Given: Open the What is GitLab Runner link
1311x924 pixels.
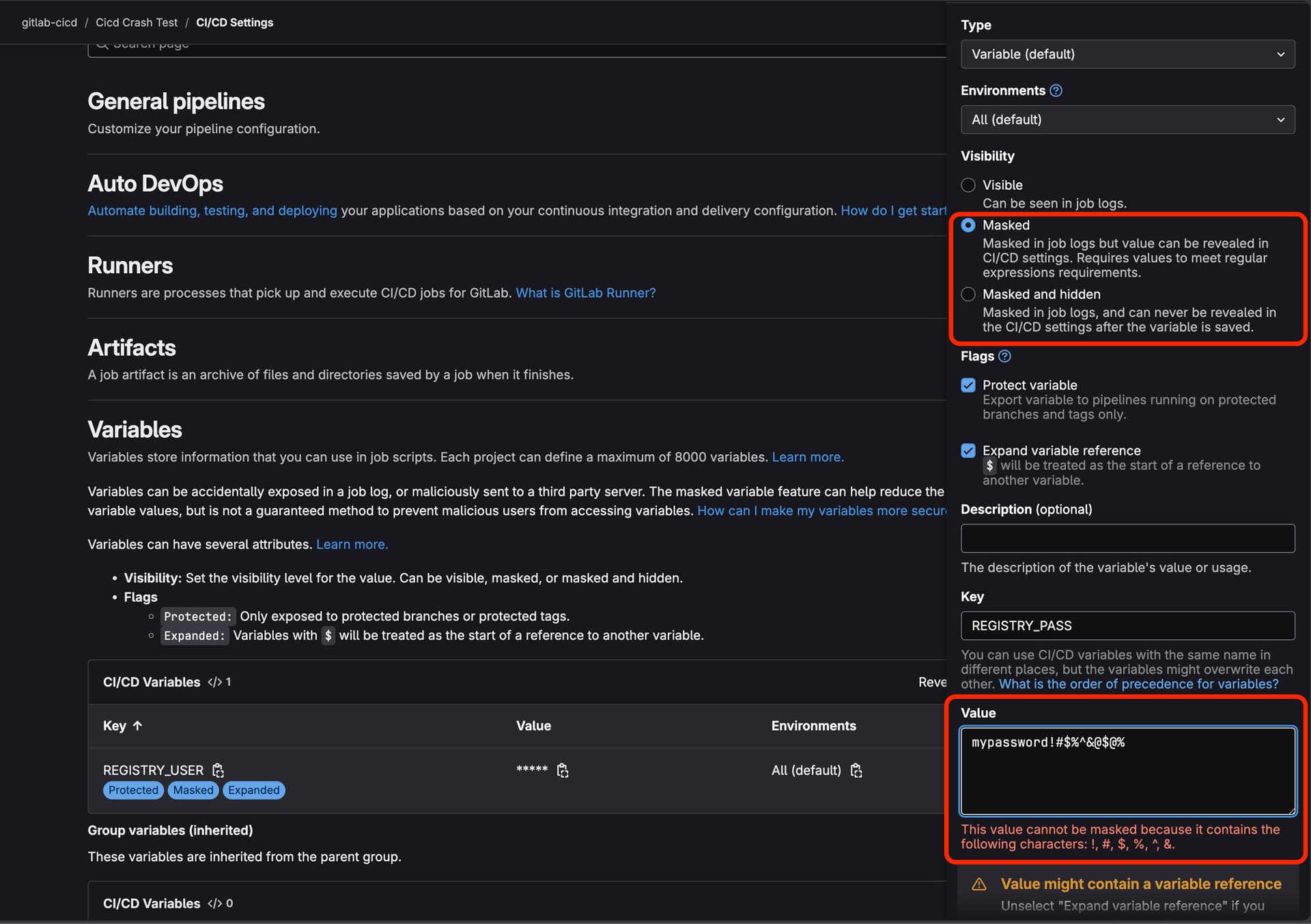Looking at the screenshot, I should (x=584, y=292).
